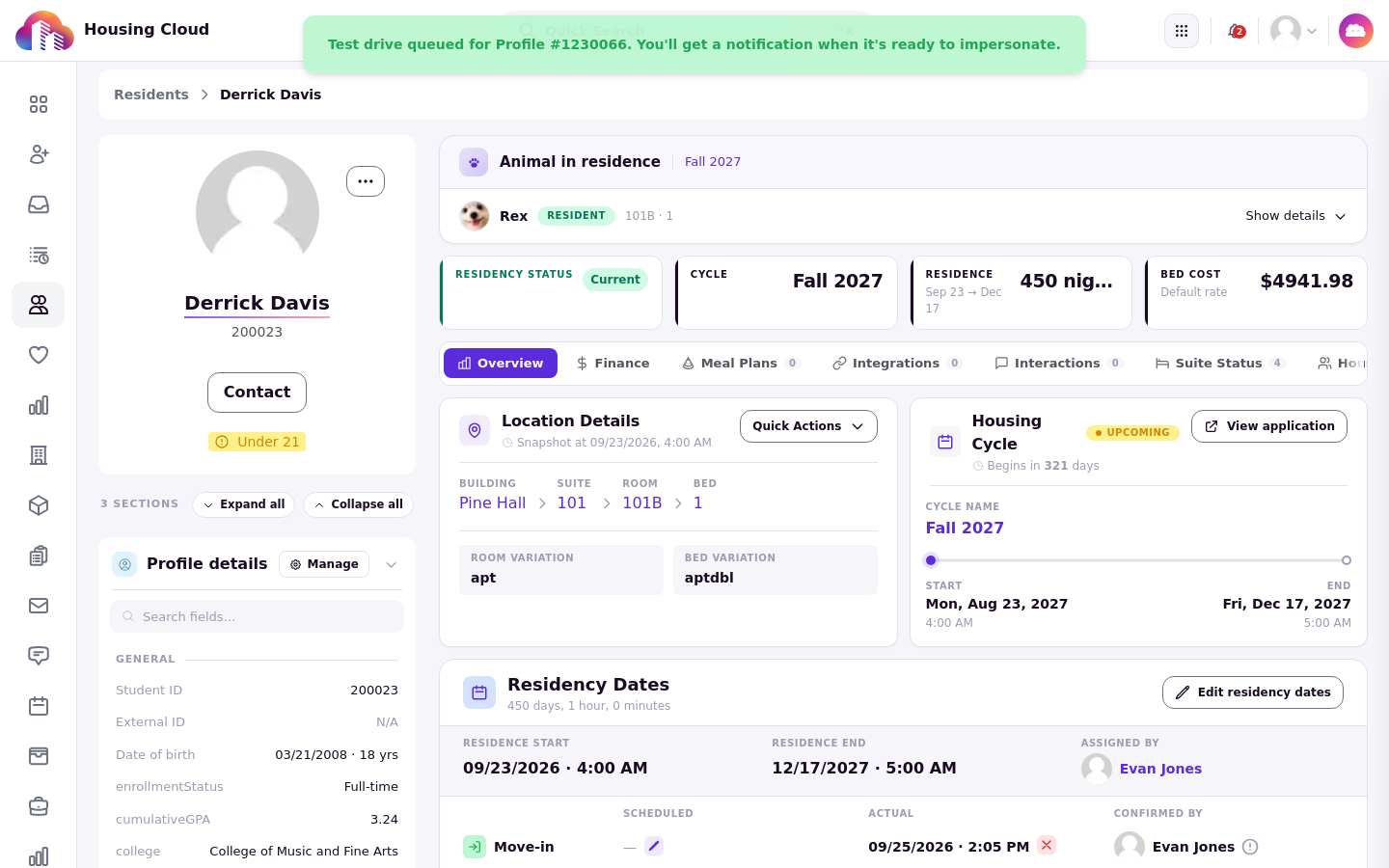This screenshot has width=1389, height=868.
Task: Click the add-person icon in sidebar
Action: point(39,154)
